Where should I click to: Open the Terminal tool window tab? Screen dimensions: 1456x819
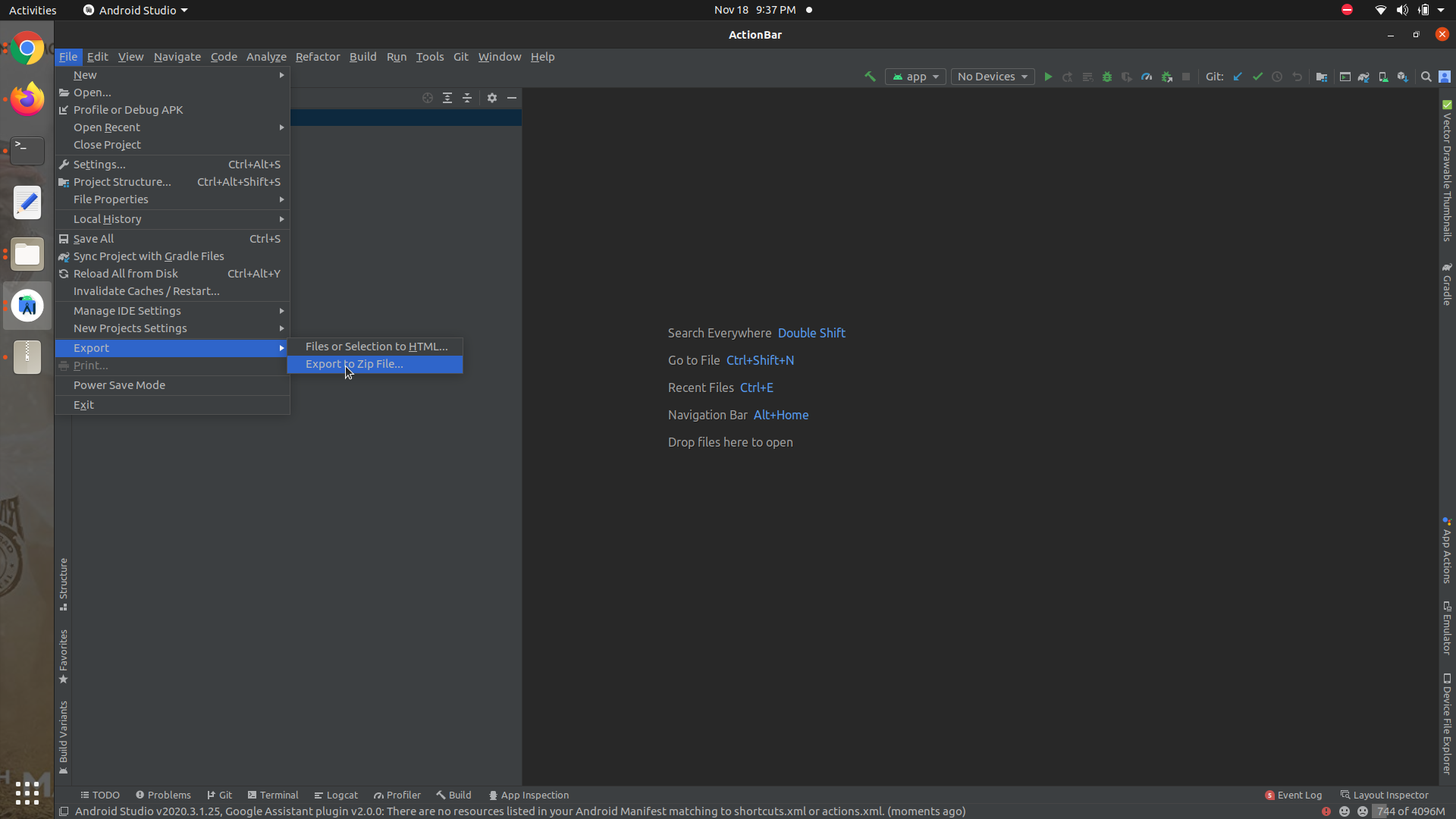(273, 795)
